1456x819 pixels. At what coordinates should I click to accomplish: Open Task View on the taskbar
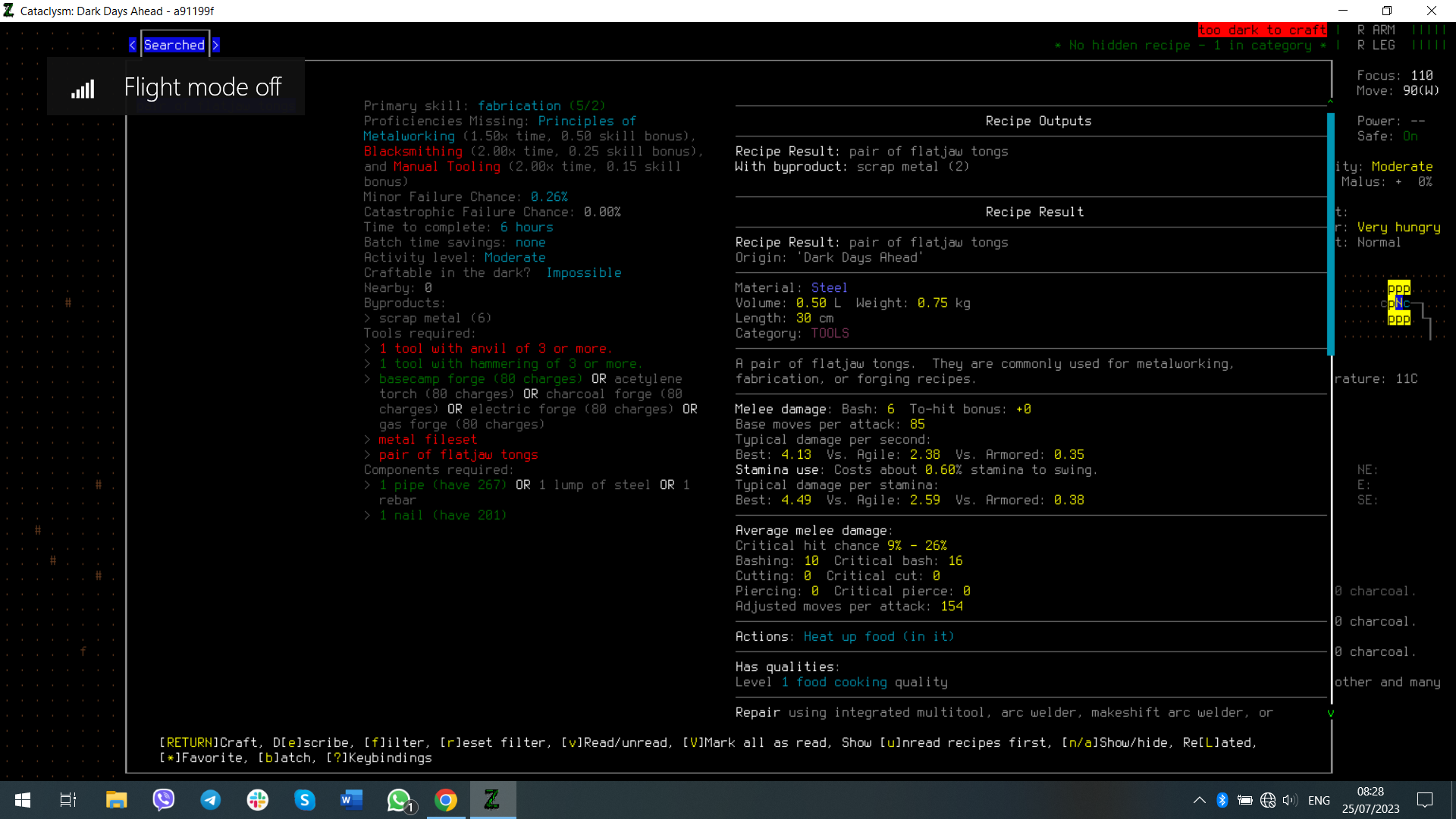tap(68, 800)
